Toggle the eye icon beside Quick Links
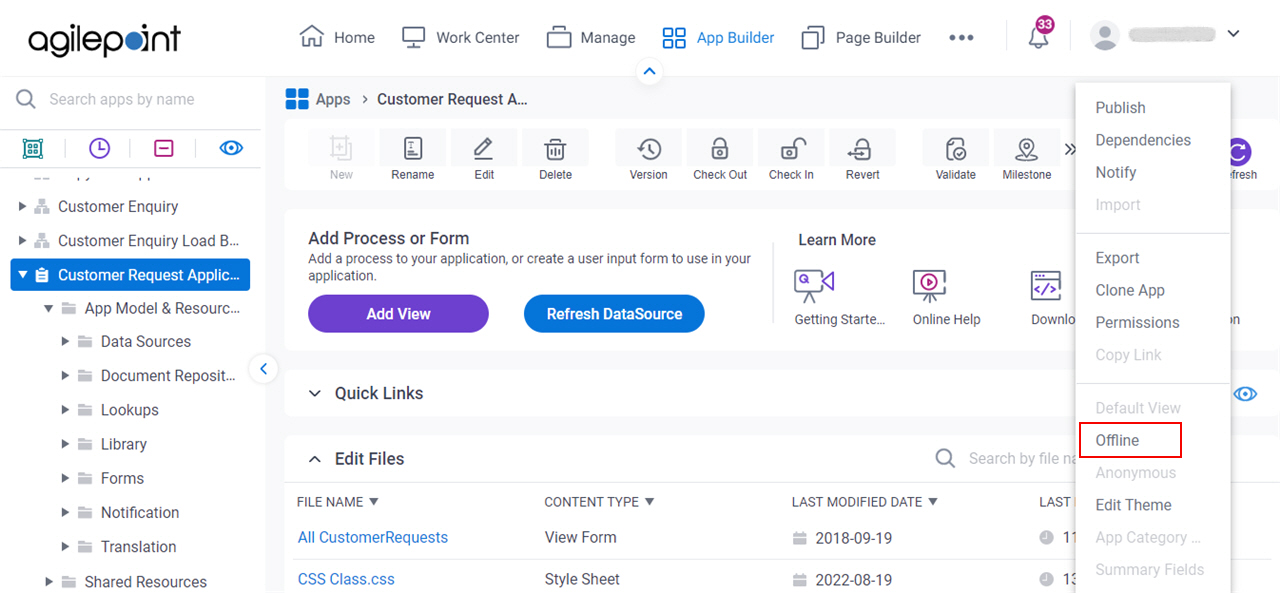This screenshot has height=593, width=1280. [1245, 393]
